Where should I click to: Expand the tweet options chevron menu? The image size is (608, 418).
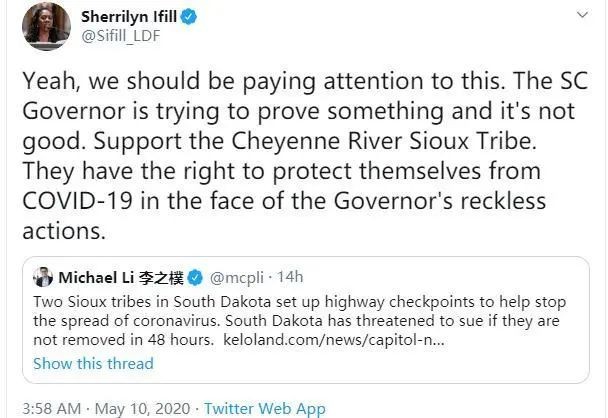[582, 16]
